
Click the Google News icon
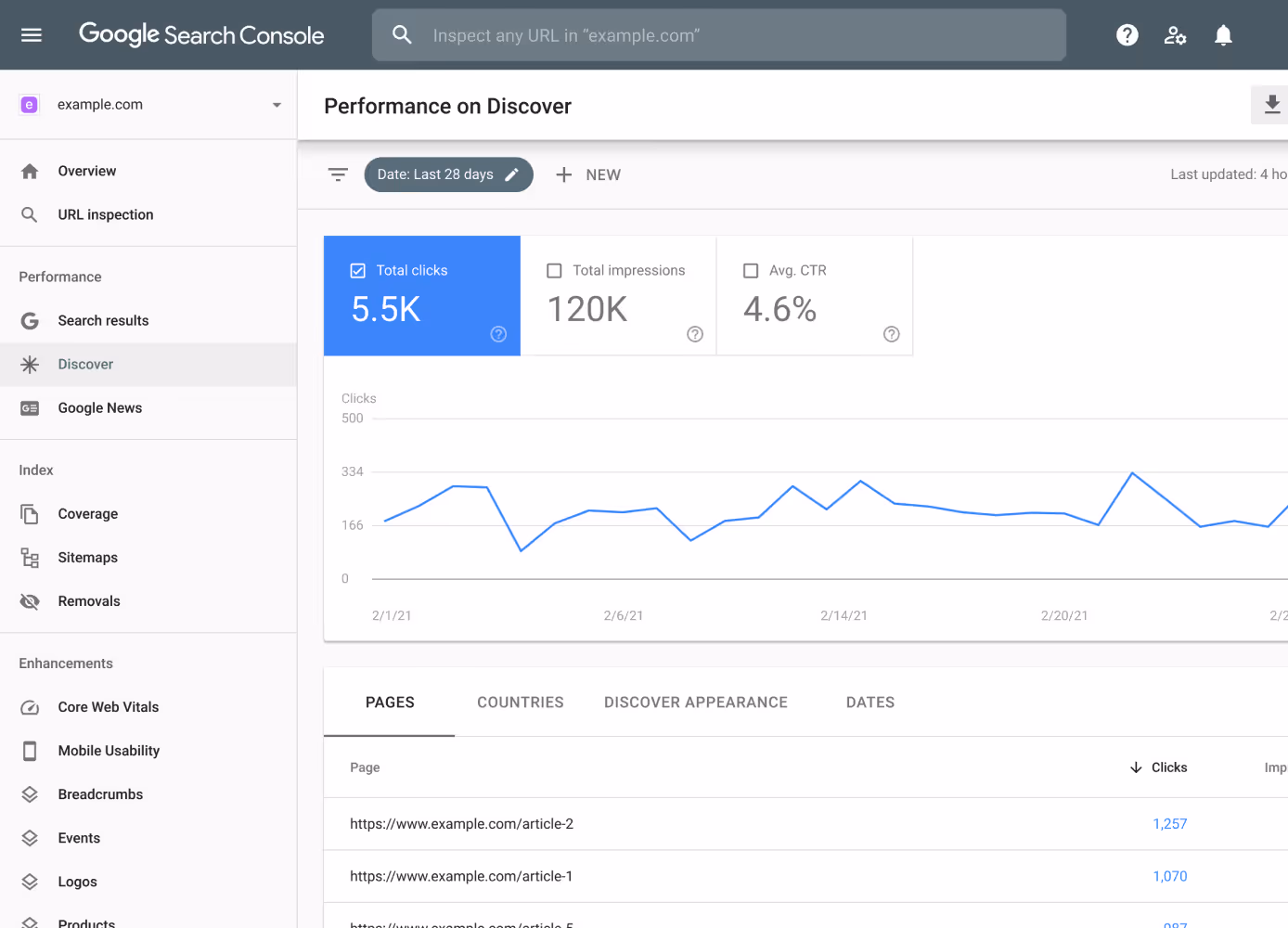pyautogui.click(x=30, y=408)
